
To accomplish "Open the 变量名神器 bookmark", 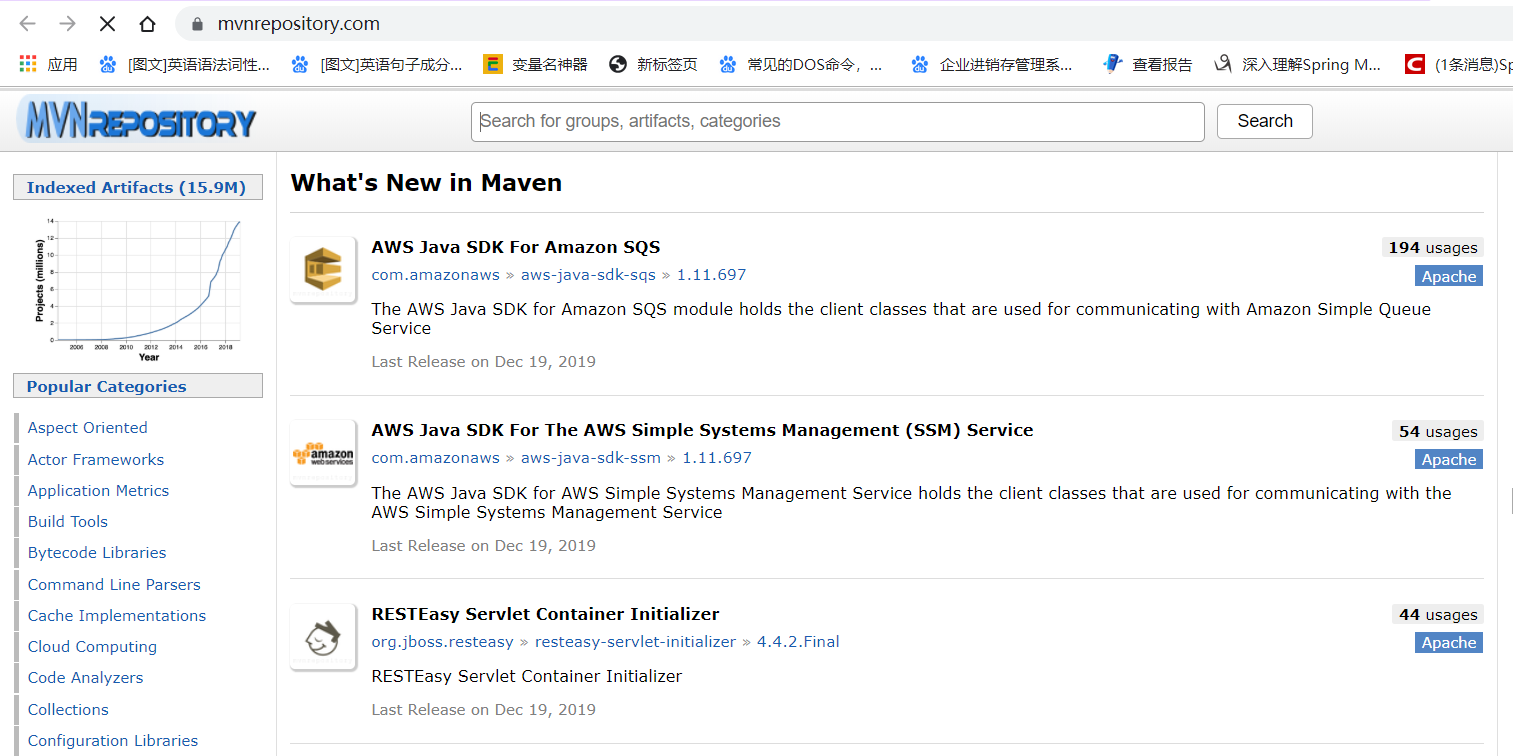I will coord(535,64).
